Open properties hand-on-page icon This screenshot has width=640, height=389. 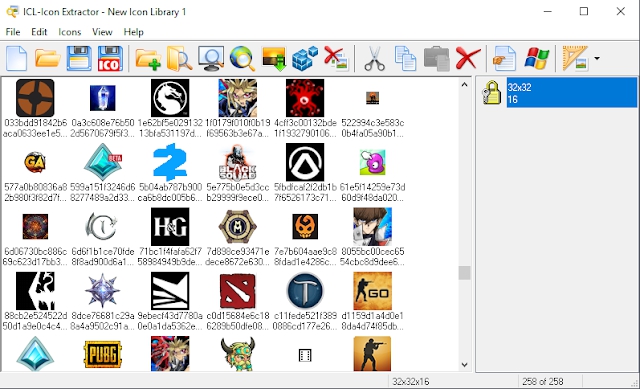[x=504, y=59]
